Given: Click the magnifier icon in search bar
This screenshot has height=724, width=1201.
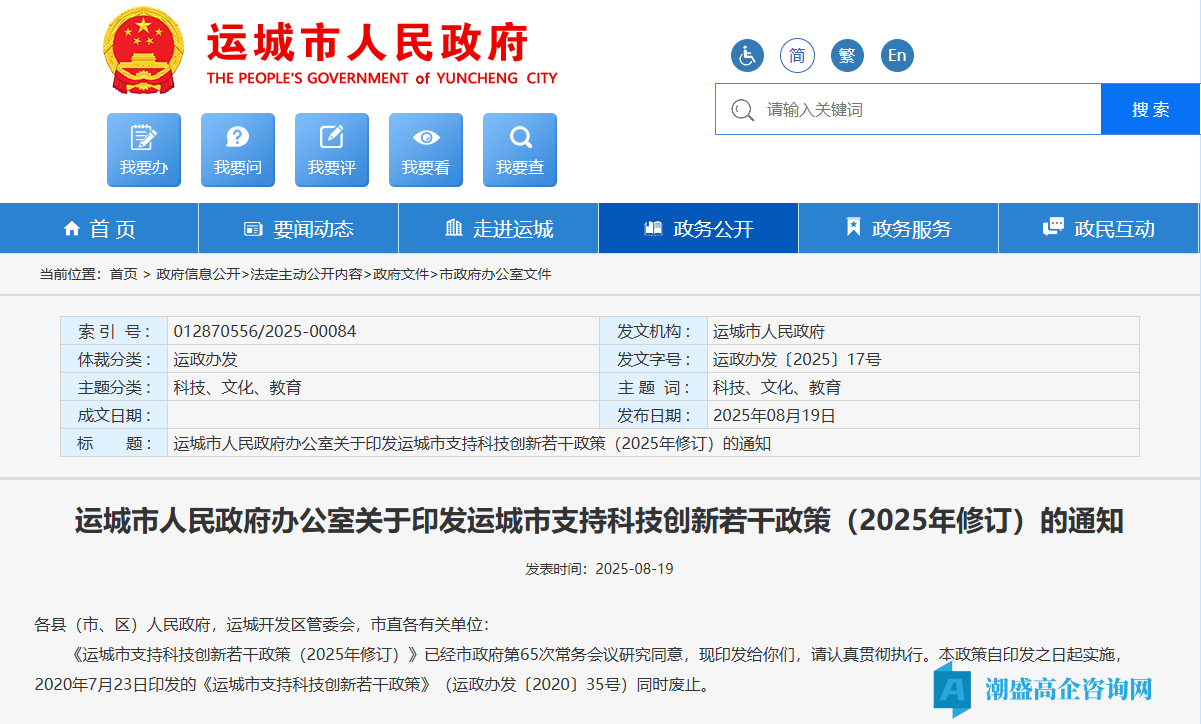Looking at the screenshot, I should tap(742, 109).
